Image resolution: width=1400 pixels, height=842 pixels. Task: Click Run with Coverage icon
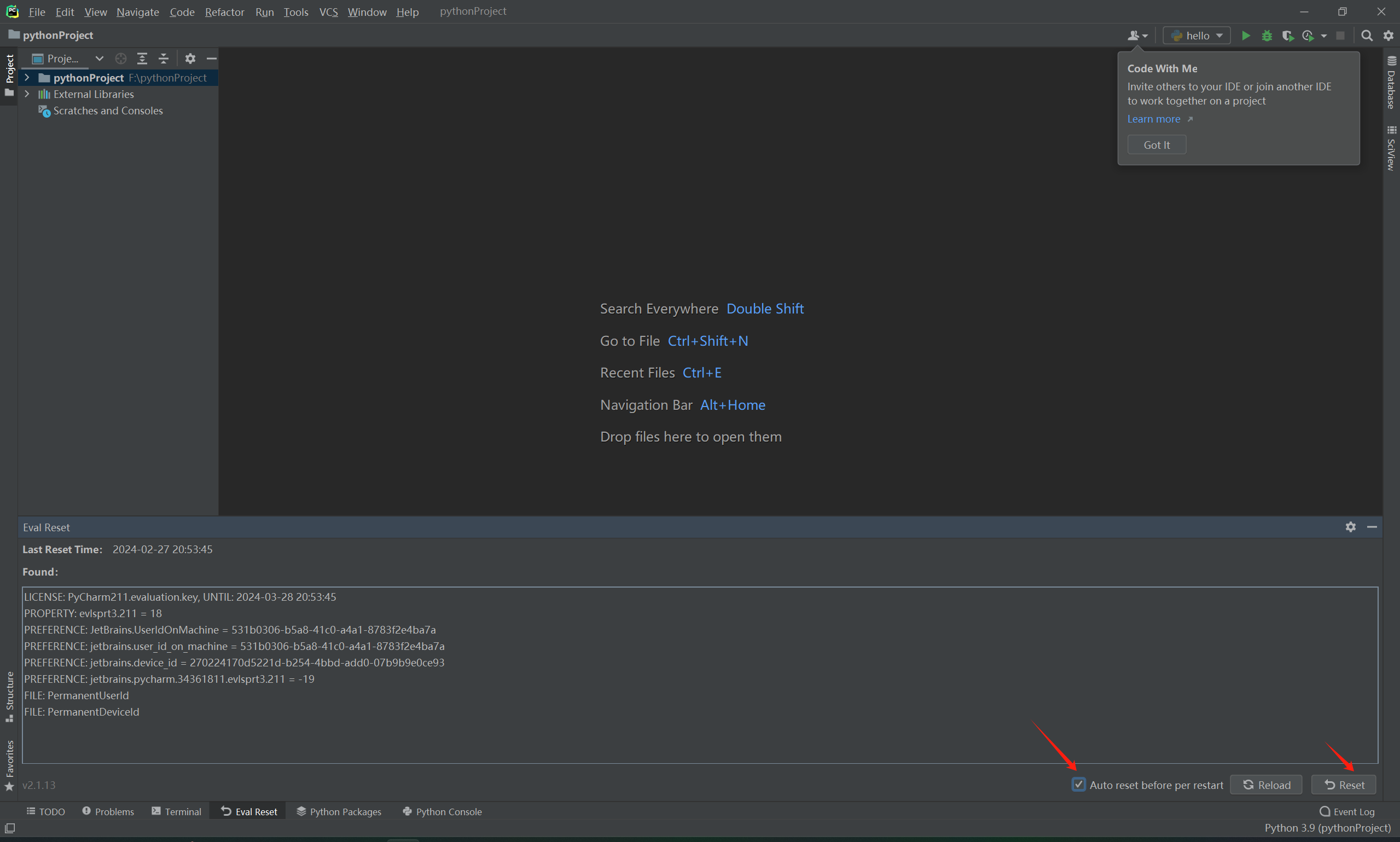[1288, 36]
